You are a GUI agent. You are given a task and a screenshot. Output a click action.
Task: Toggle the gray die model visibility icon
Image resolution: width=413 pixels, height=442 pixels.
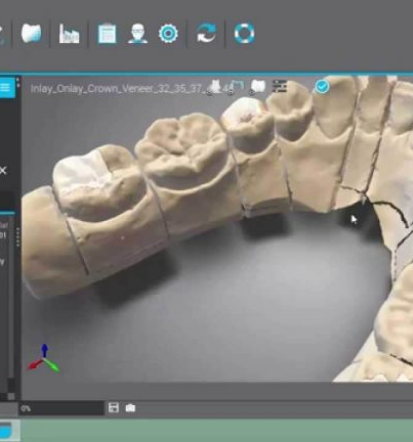click(215, 87)
